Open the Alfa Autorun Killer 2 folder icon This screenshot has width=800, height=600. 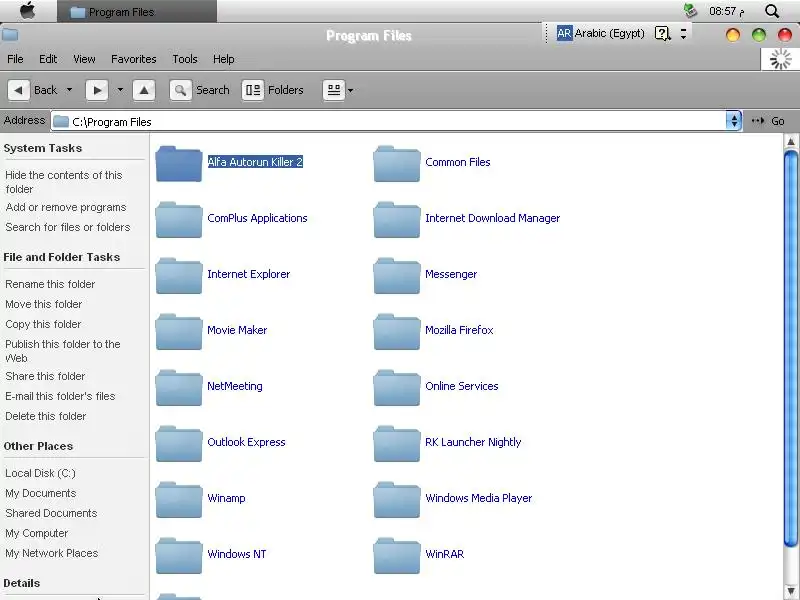pos(179,164)
